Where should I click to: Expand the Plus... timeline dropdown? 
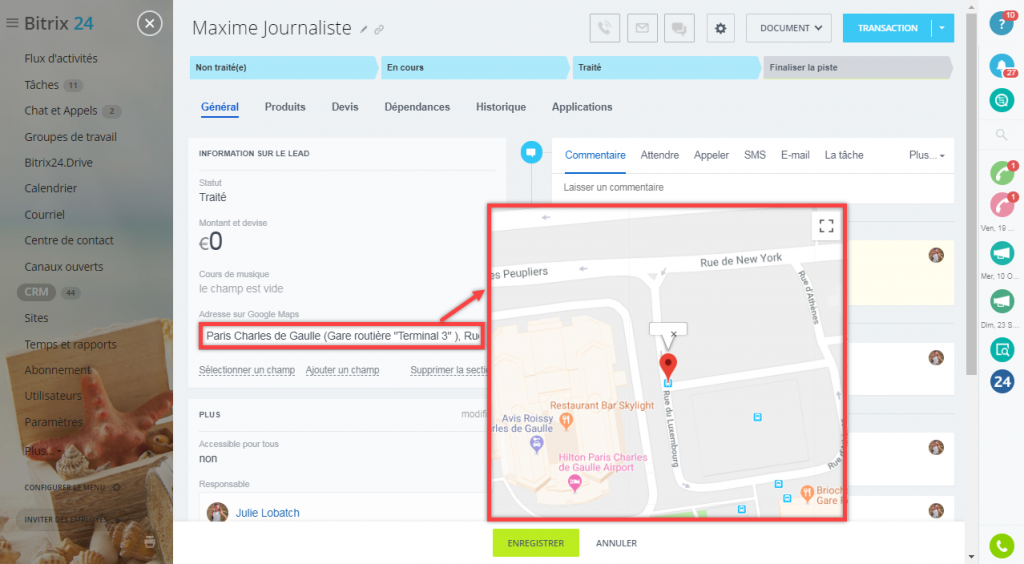[x=927, y=155]
